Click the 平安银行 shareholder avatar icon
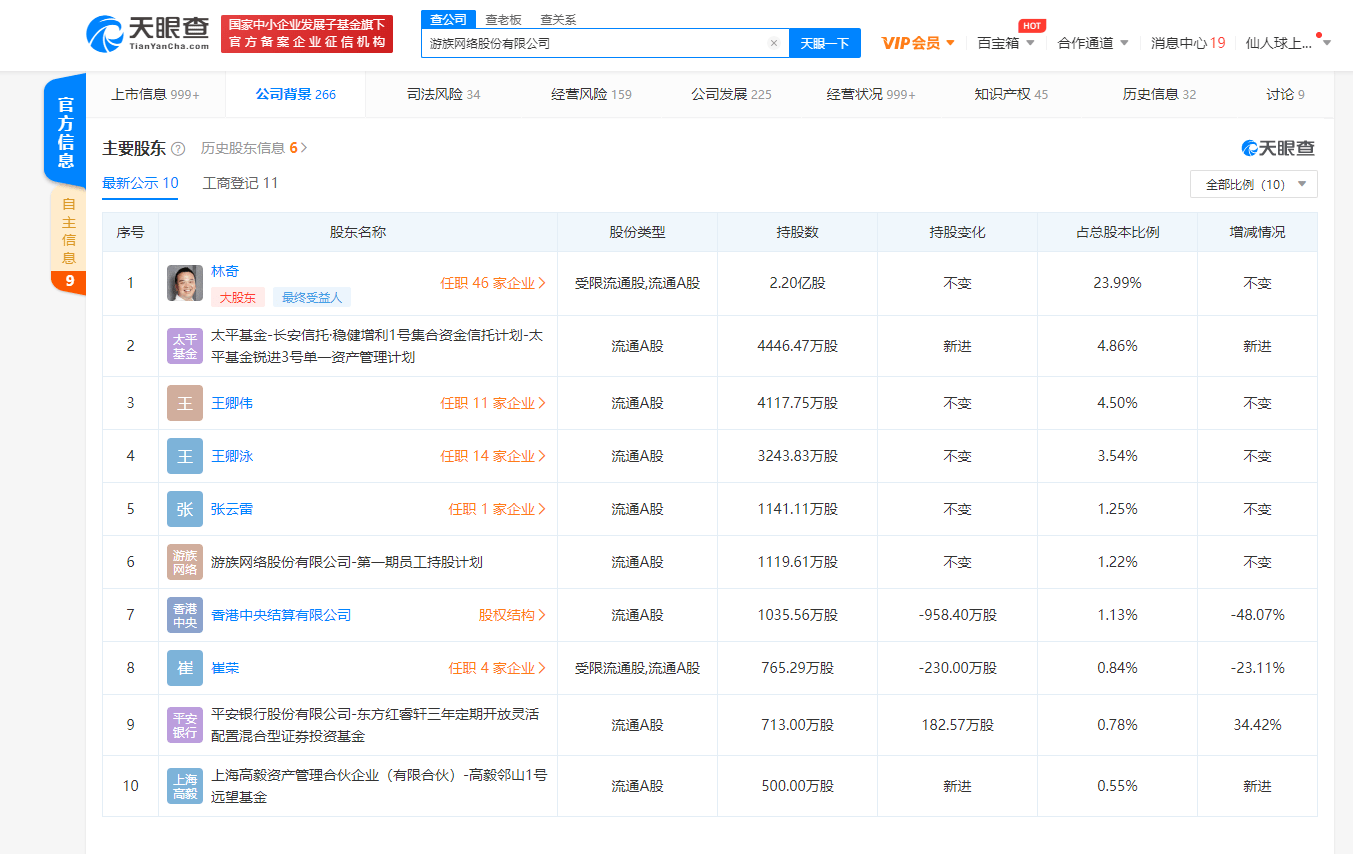 [x=185, y=725]
